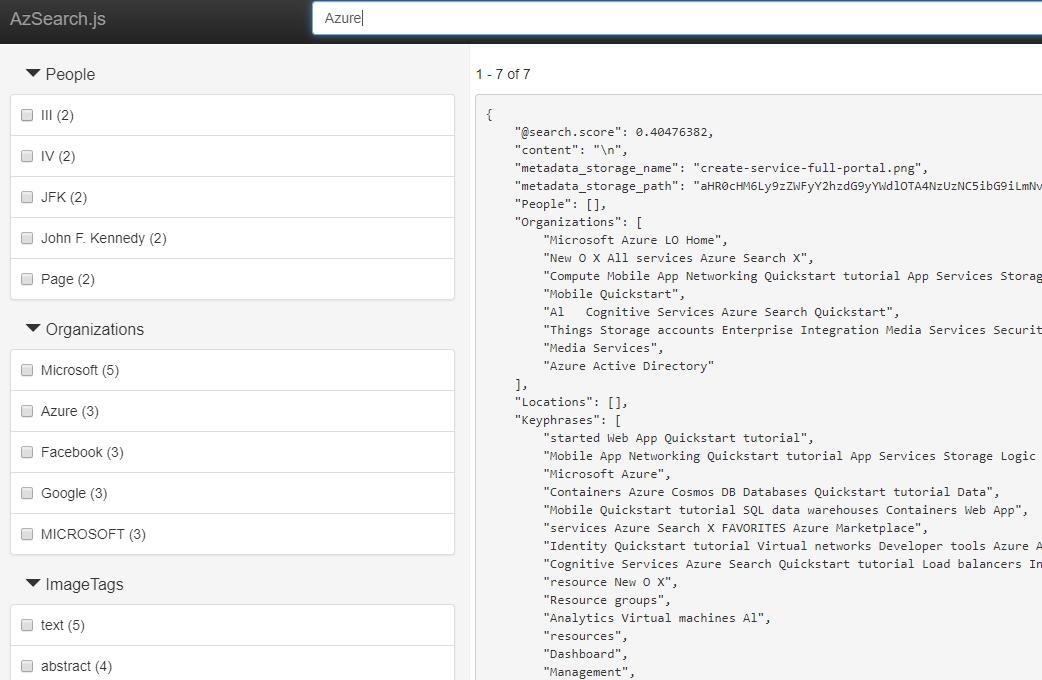
Task: Check the Page (2) filter
Action: (x=27, y=279)
